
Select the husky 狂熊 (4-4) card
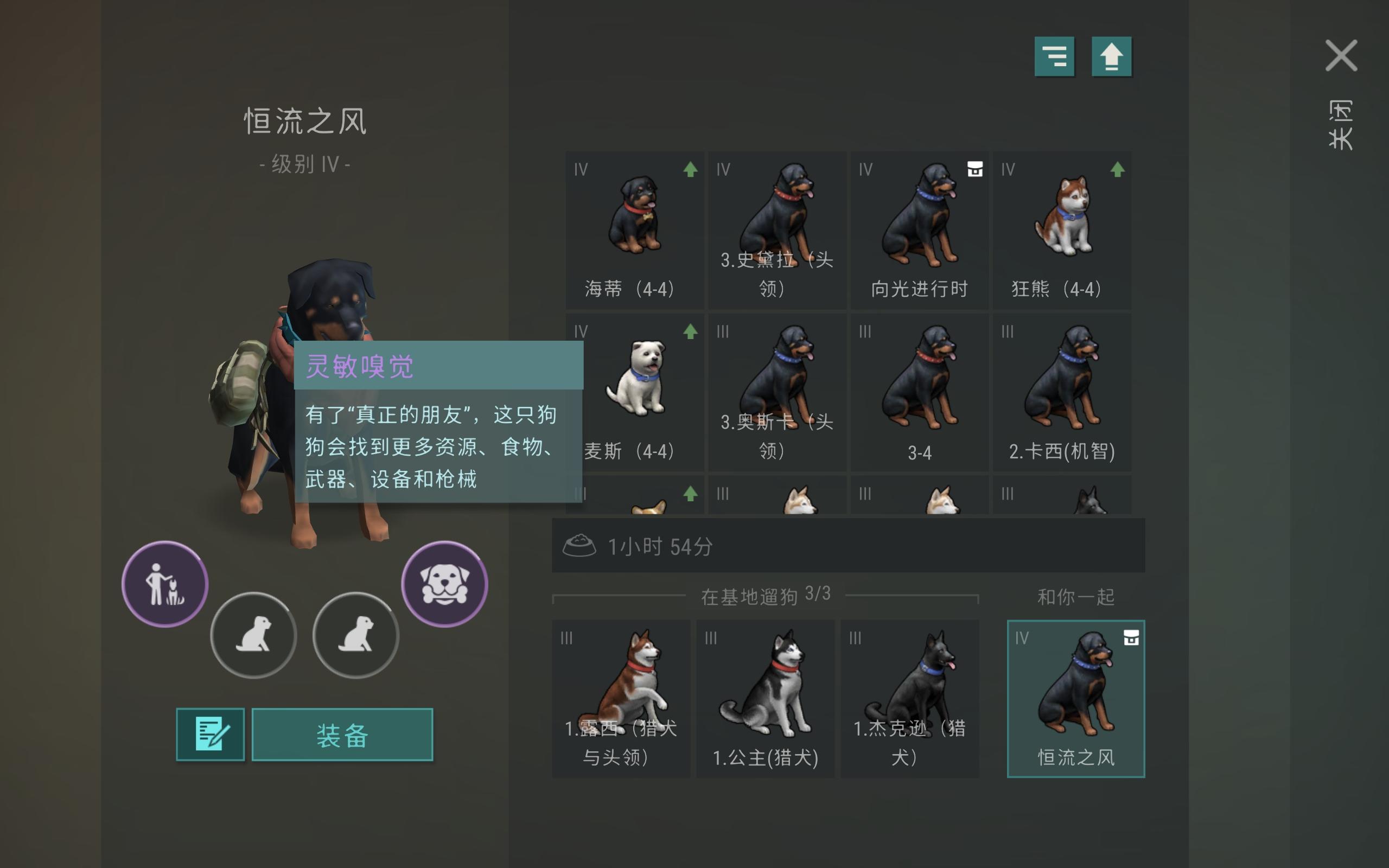click(x=1062, y=230)
